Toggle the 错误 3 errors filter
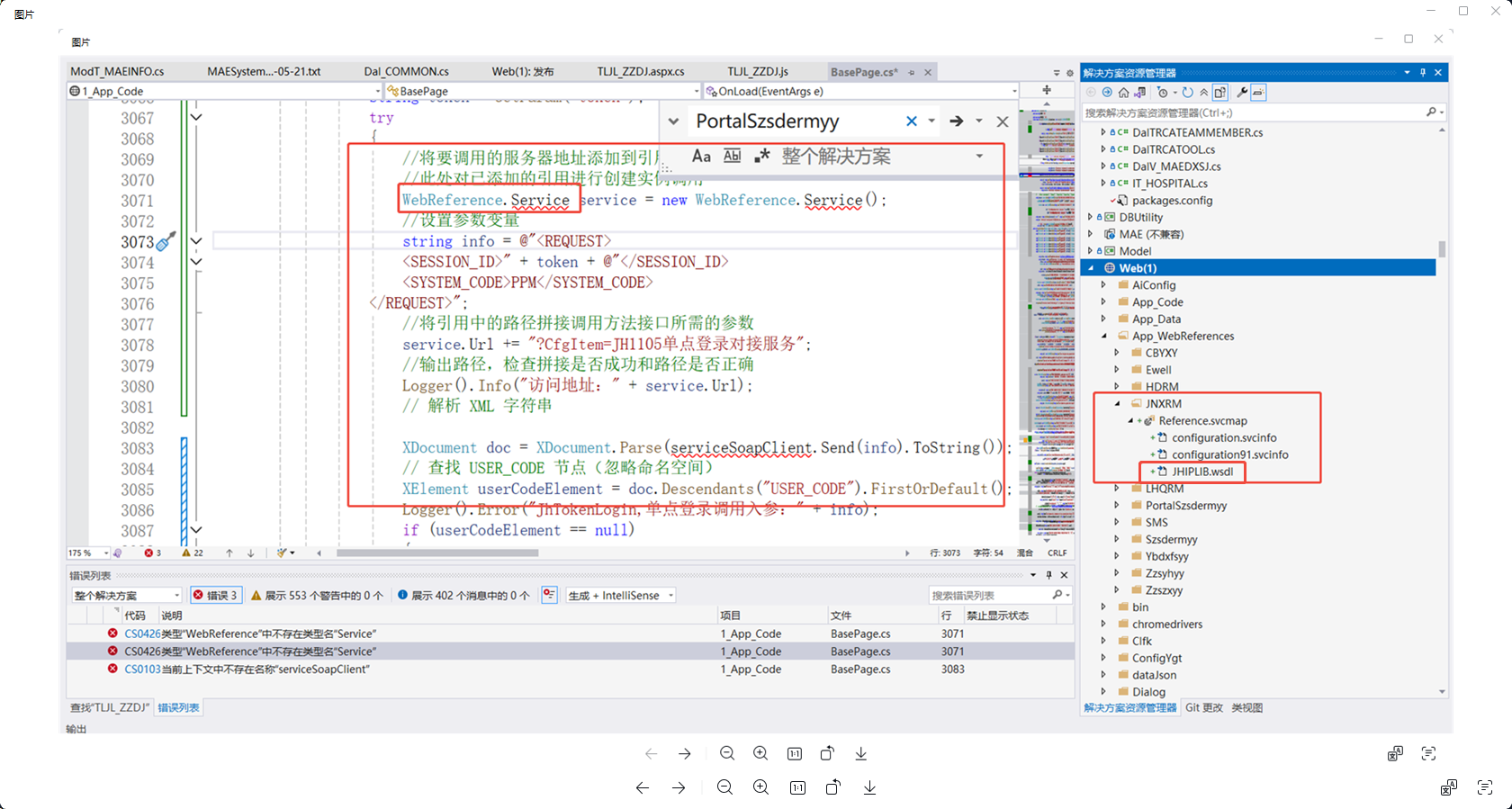The height and width of the screenshot is (809, 1512). click(216, 595)
